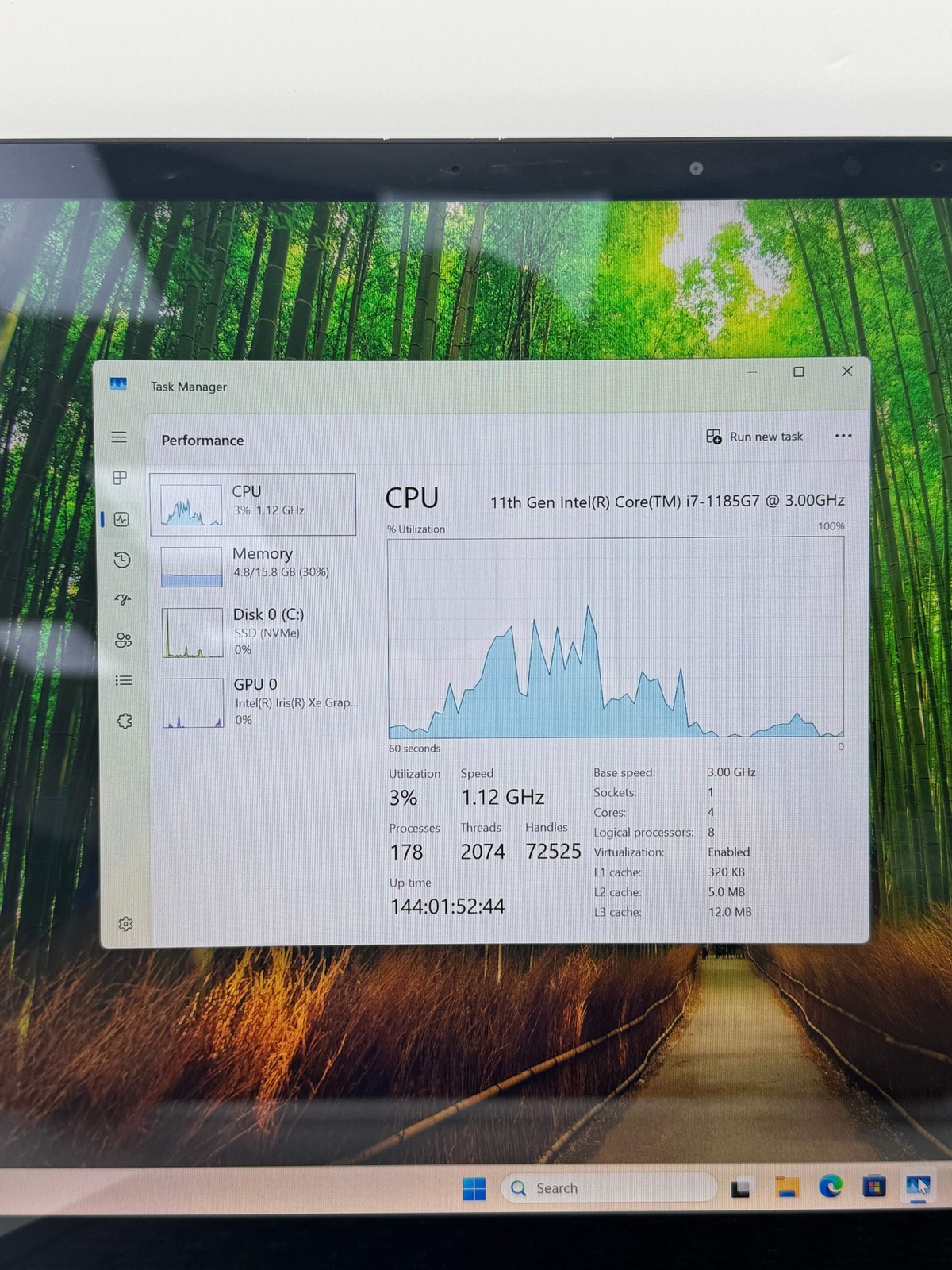Click the 12.0 MB L3 cache value

tap(730, 912)
